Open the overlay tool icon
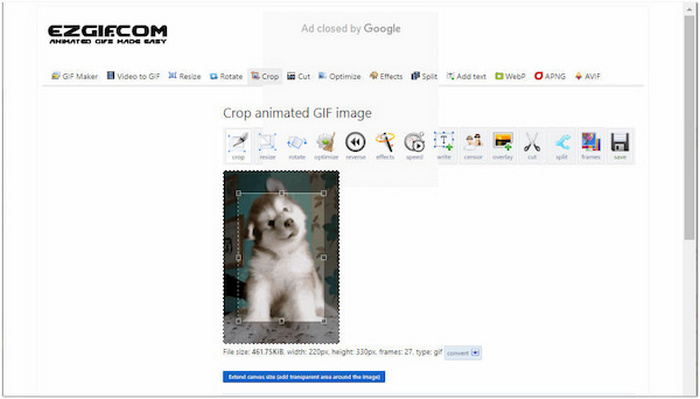 pyautogui.click(x=503, y=146)
